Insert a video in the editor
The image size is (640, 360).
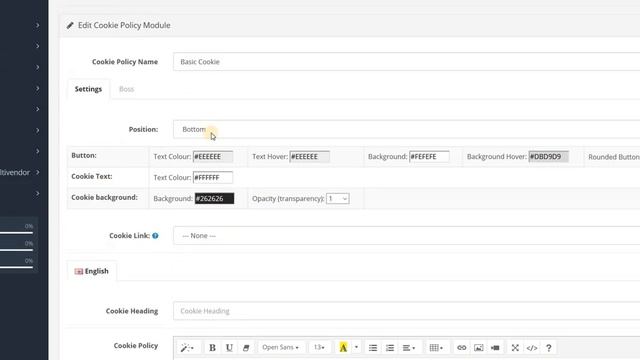point(495,348)
